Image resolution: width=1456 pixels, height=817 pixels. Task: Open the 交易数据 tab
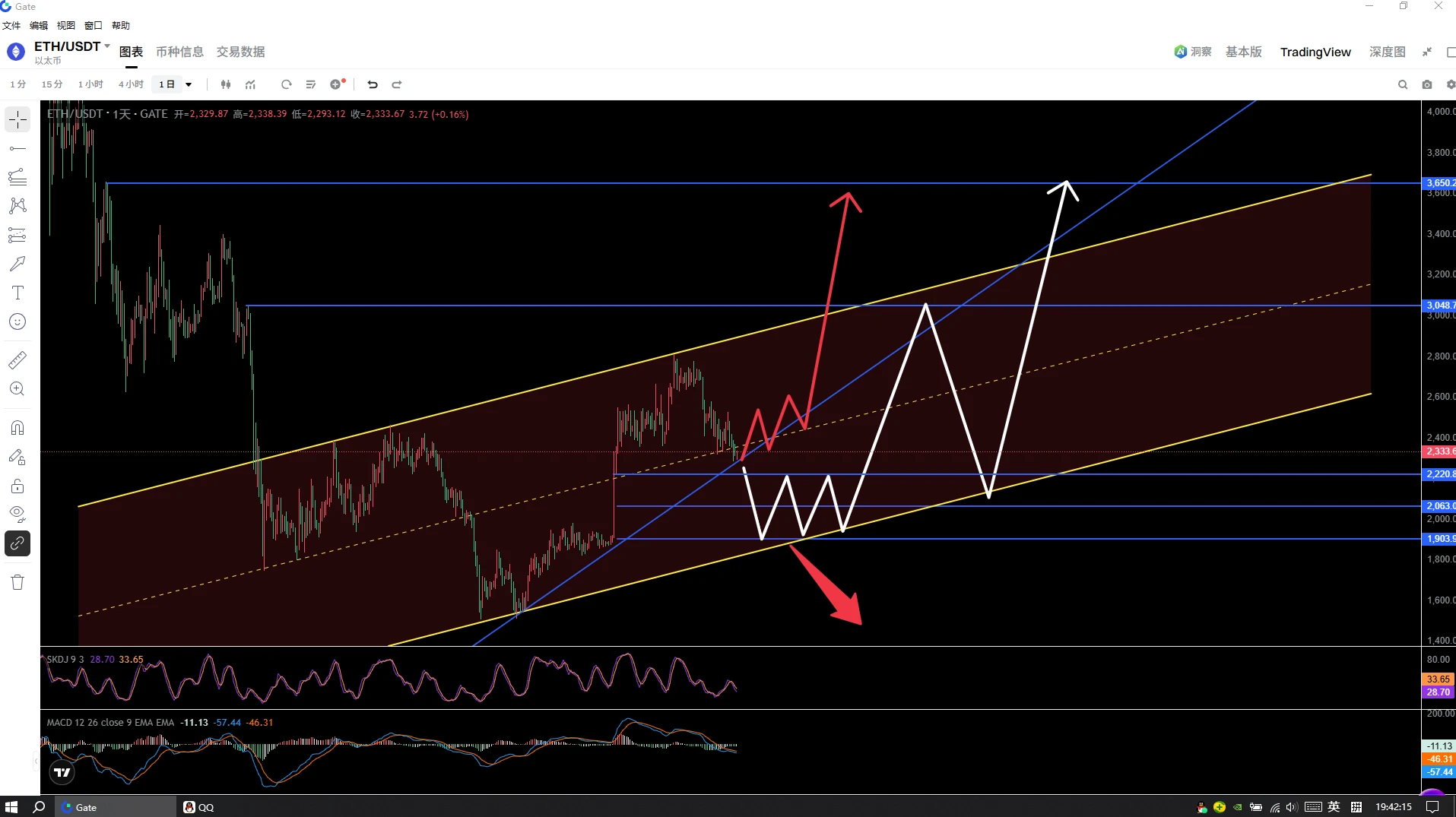[241, 52]
